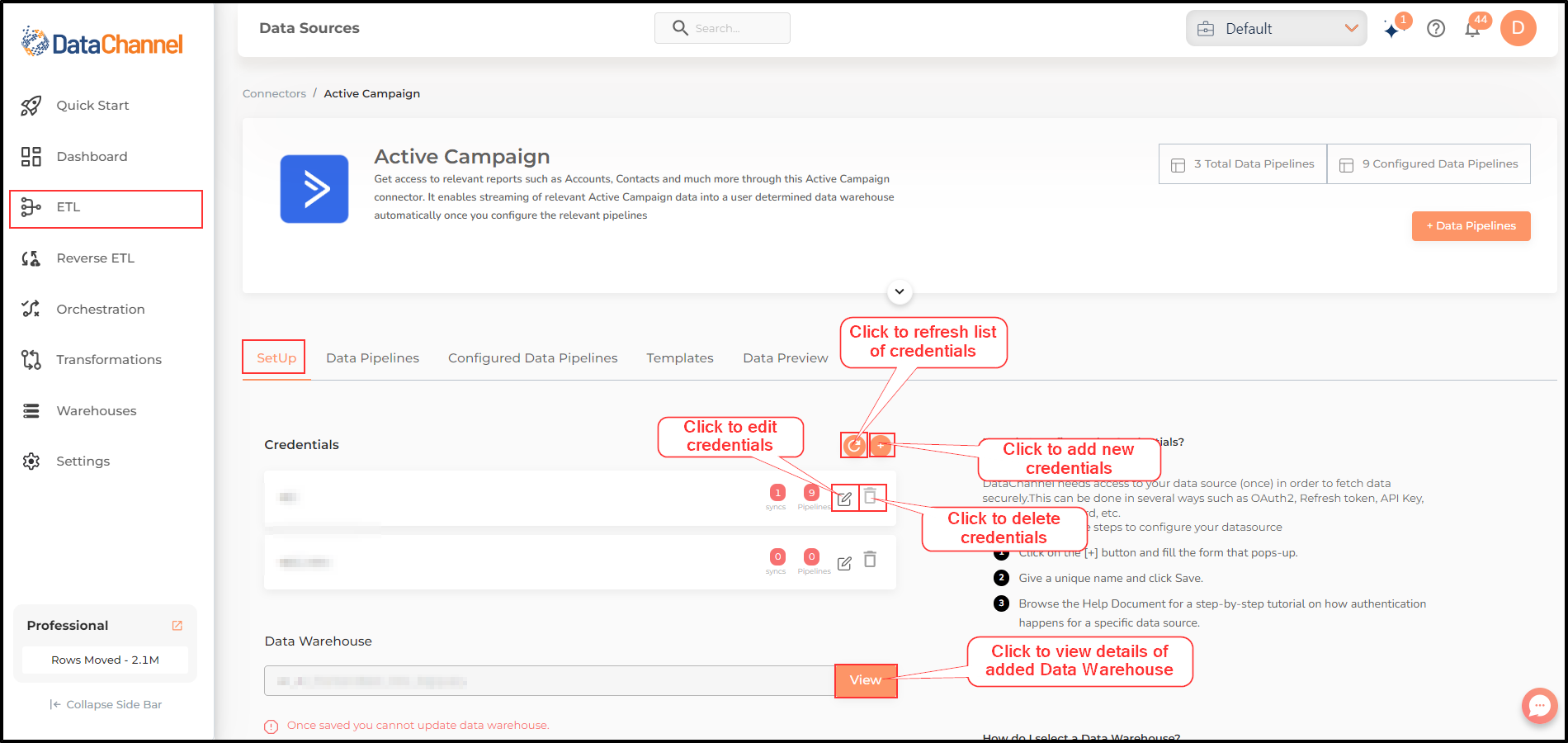Open notifications bell with 44 badge

(1472, 30)
